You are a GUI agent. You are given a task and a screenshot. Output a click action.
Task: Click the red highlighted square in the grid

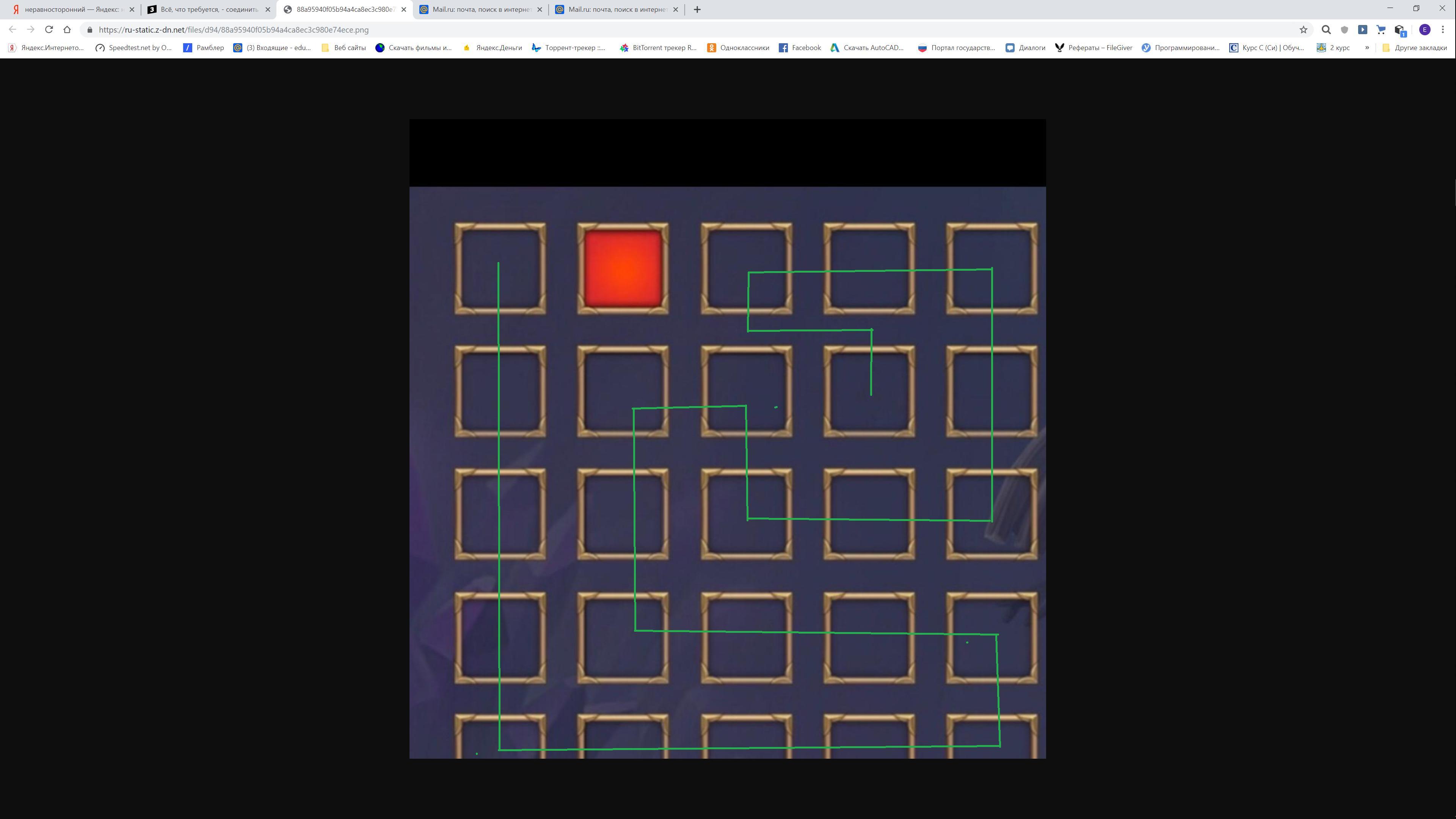tap(622, 268)
